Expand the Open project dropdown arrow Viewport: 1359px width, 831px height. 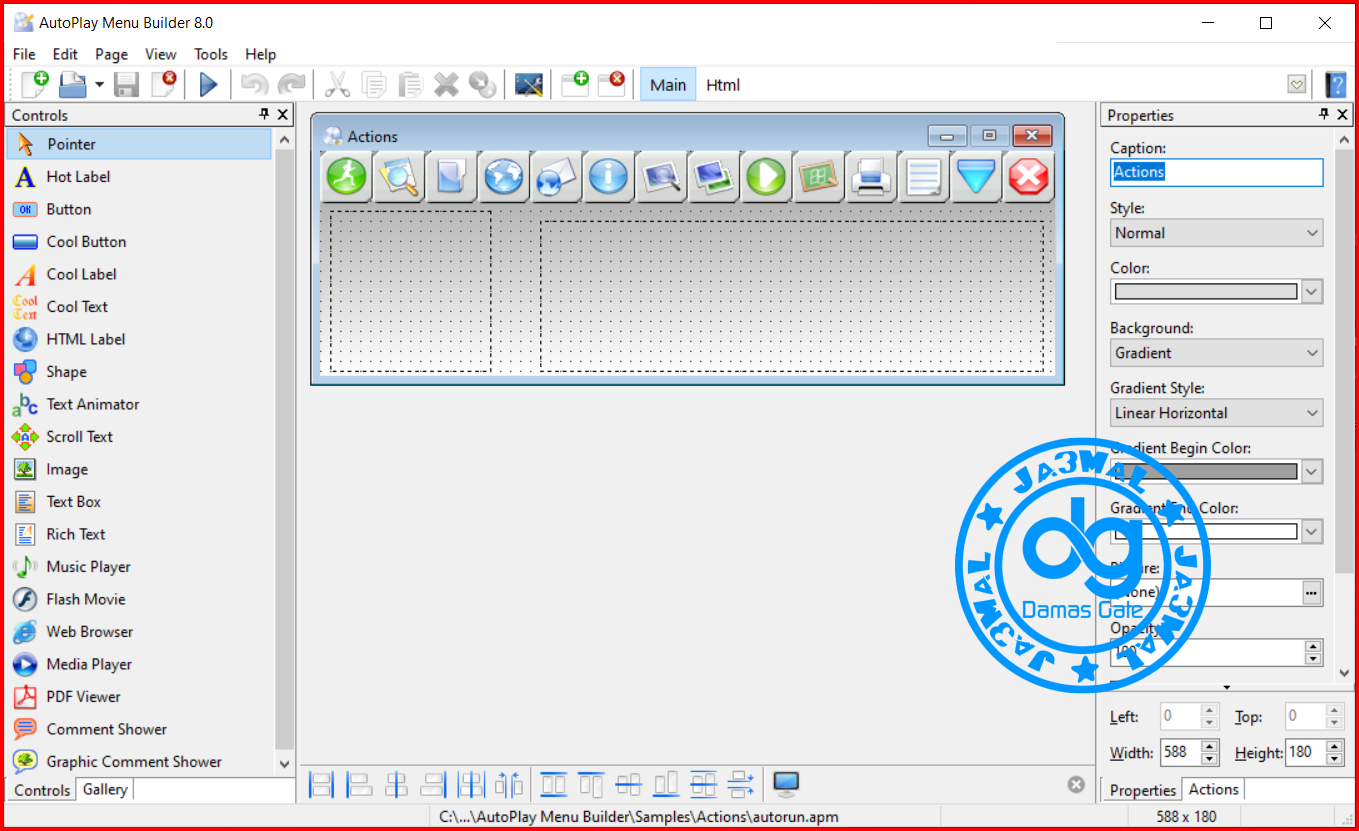(99, 85)
